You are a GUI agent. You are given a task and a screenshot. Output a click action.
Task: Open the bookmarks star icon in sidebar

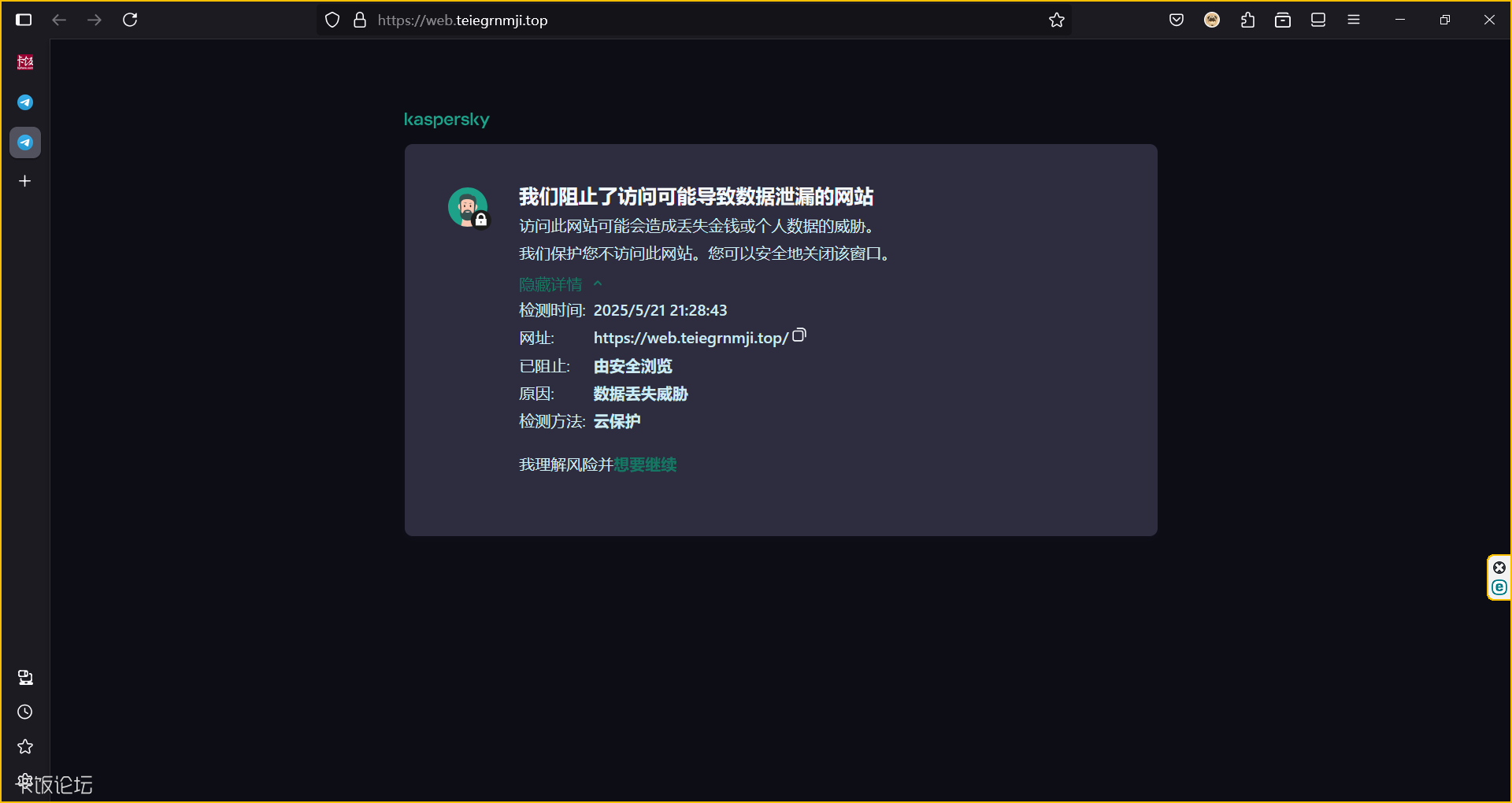(25, 746)
